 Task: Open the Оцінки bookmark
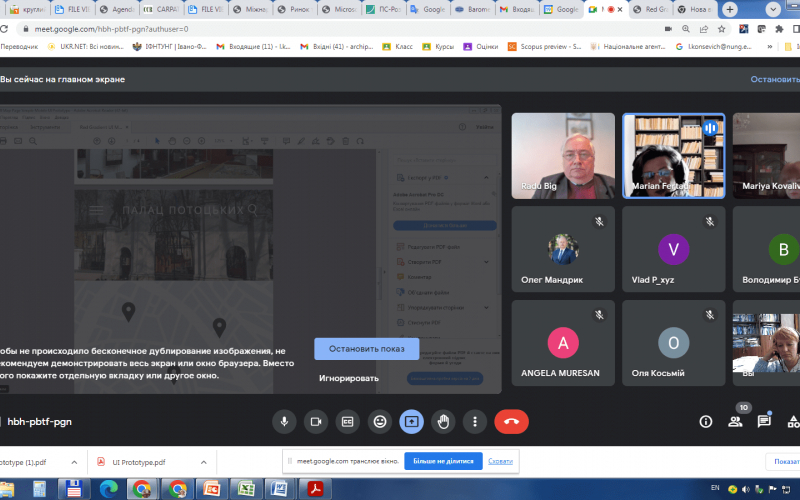point(481,46)
